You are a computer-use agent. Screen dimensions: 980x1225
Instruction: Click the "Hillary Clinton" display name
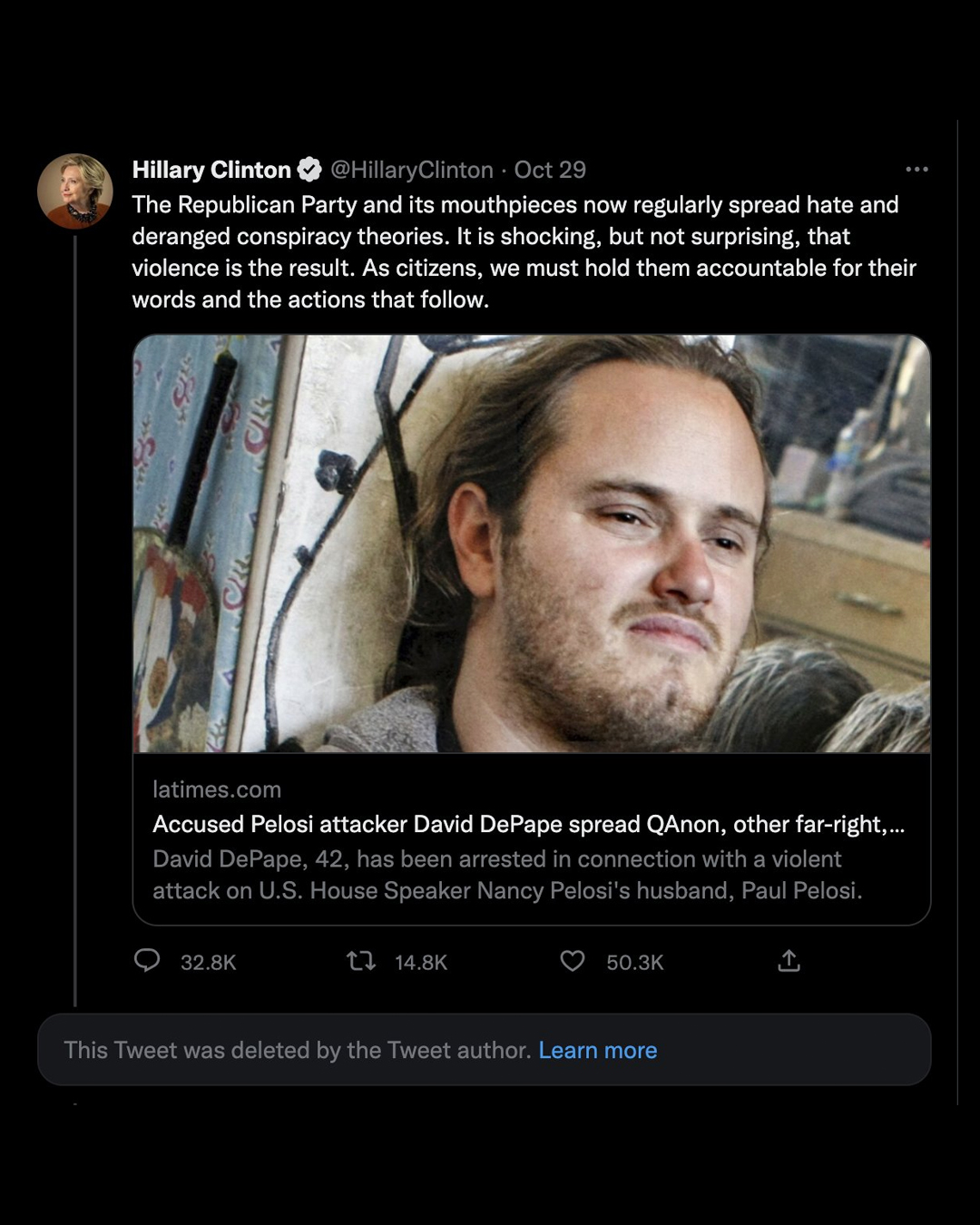point(211,170)
